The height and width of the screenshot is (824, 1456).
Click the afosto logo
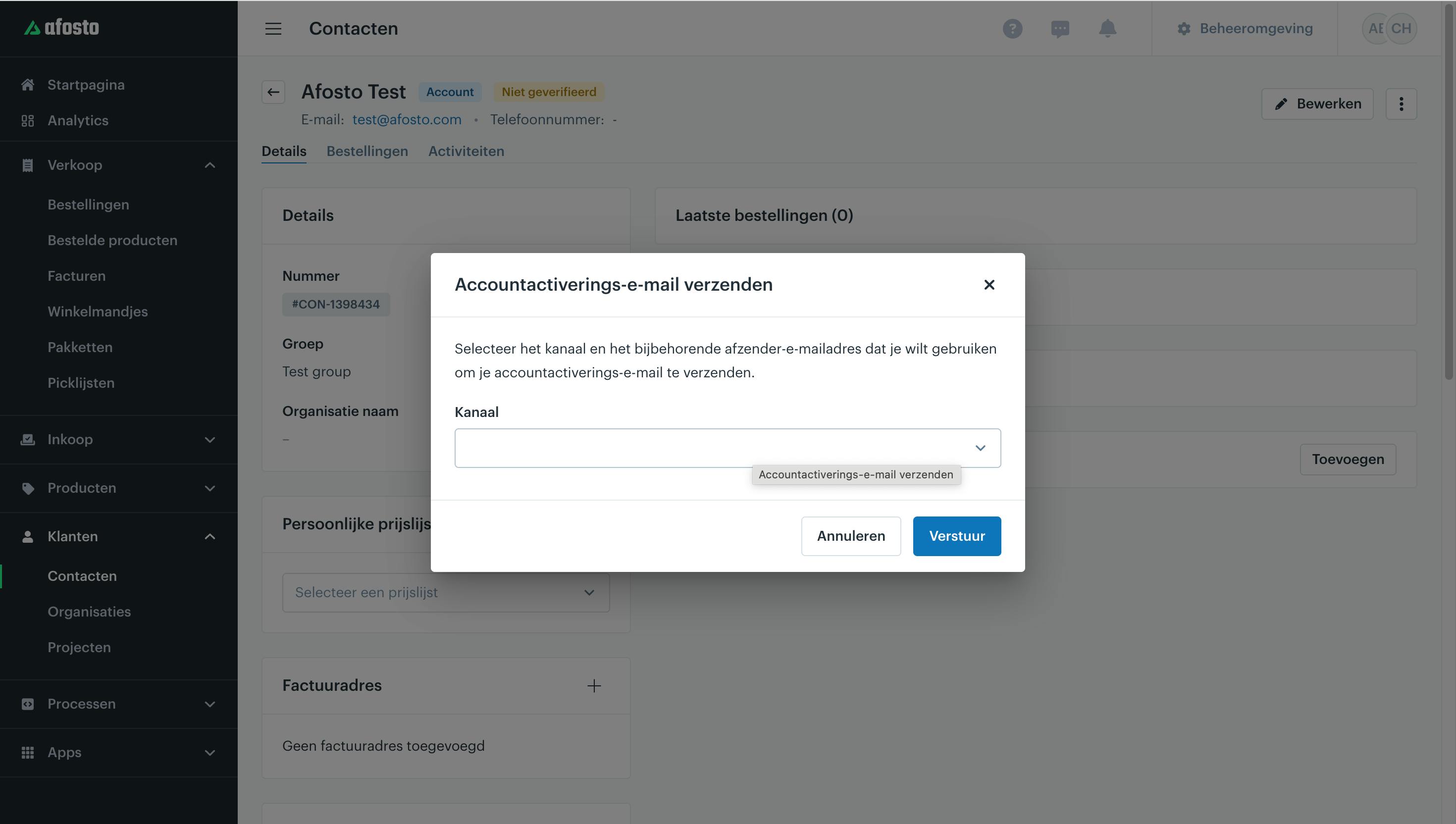tap(61, 27)
